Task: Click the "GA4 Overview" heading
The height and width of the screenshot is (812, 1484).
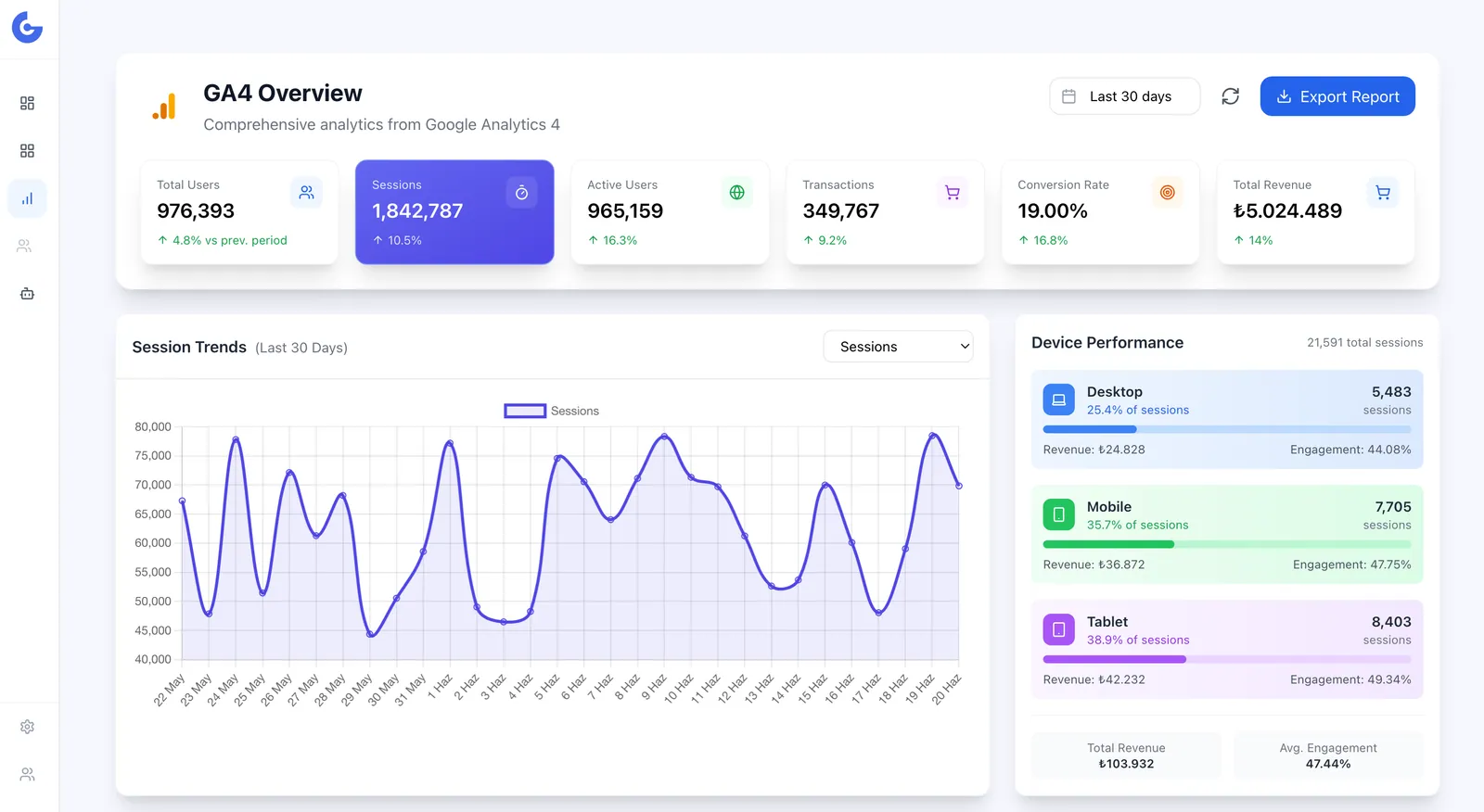Action: (283, 94)
